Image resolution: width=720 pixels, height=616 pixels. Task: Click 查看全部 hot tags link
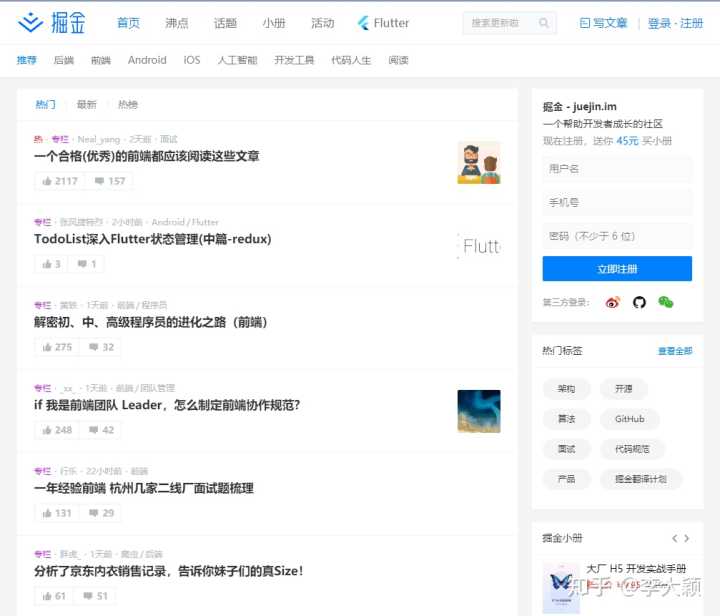(675, 351)
